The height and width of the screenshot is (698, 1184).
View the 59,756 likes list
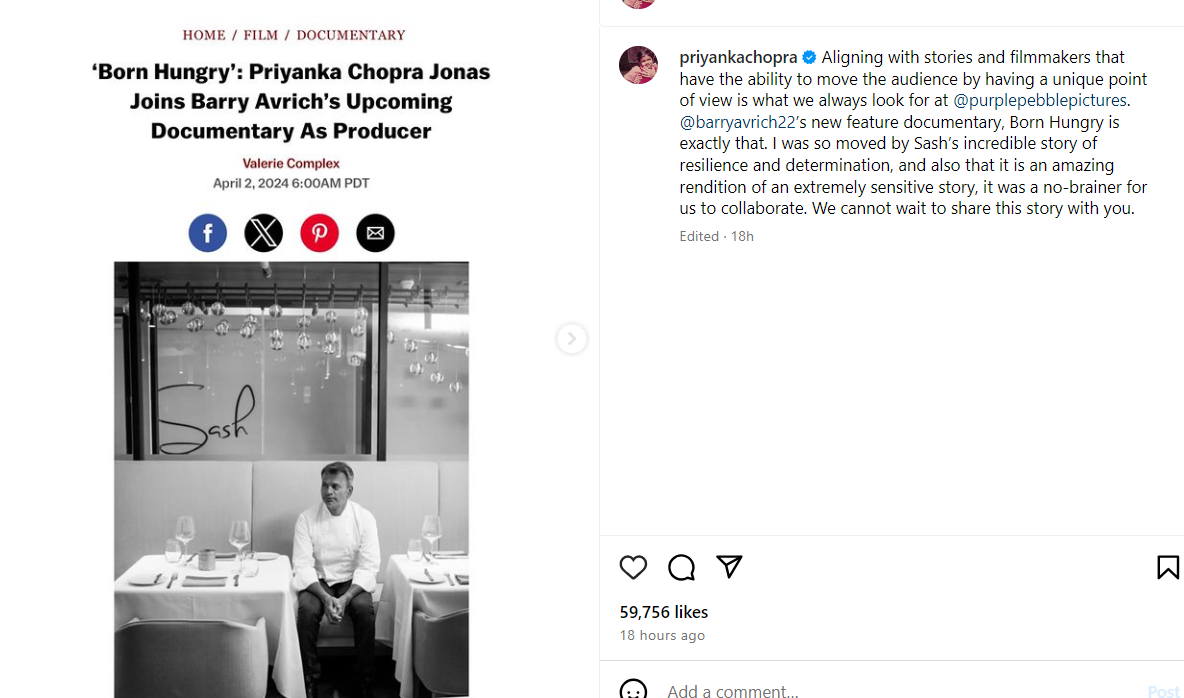click(663, 612)
